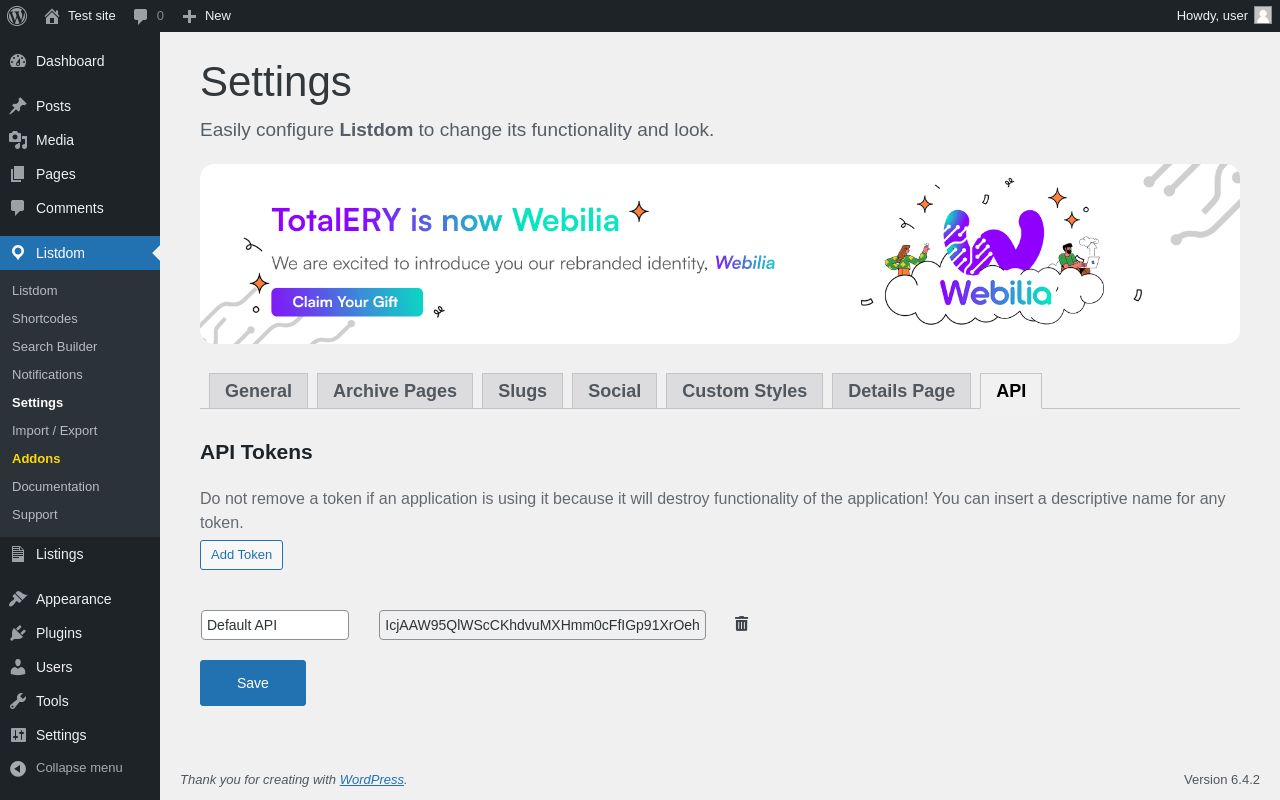Click the Add Token button
1280x800 pixels.
tap(241, 555)
